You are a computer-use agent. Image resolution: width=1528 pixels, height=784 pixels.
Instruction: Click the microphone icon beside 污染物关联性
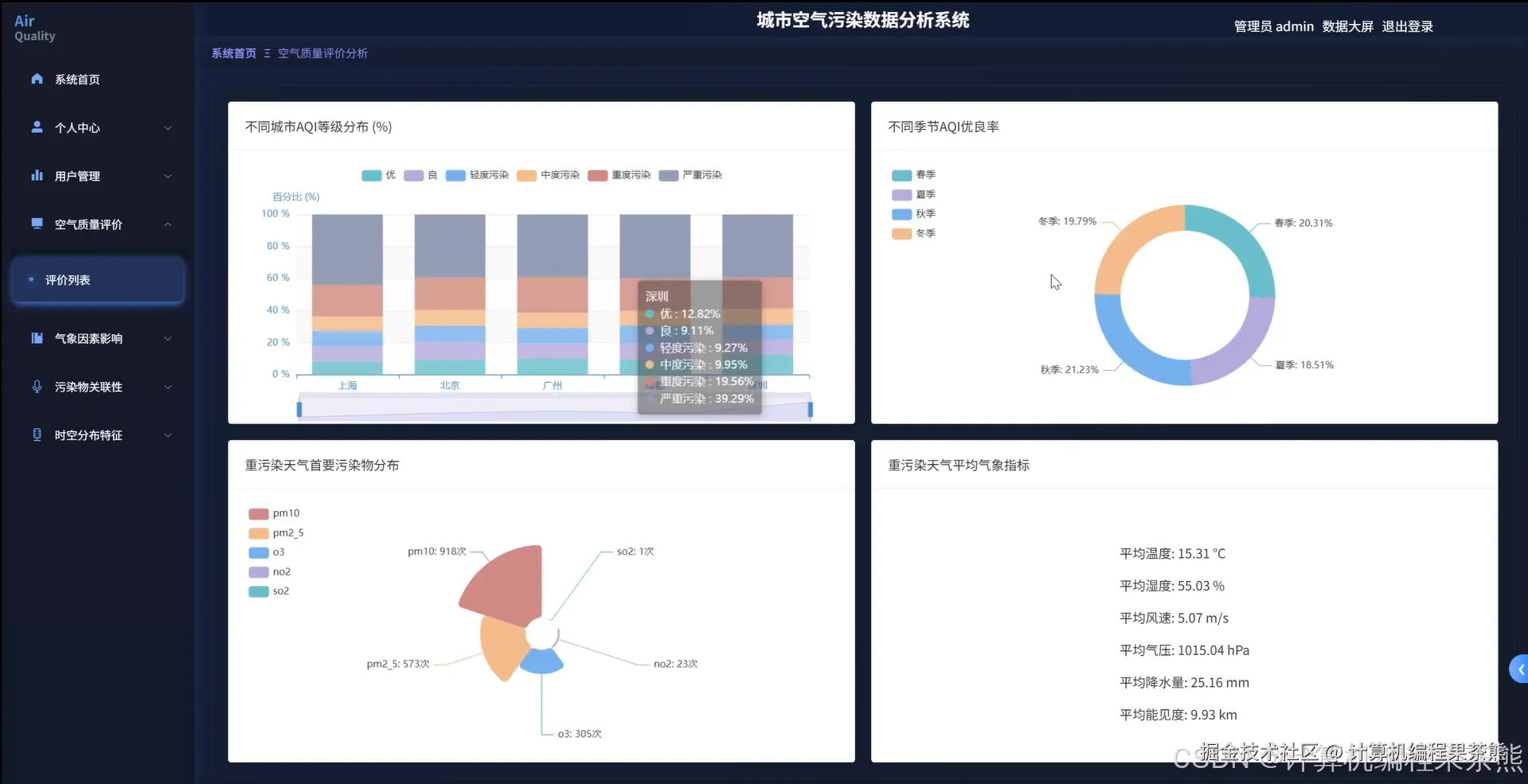tap(37, 387)
